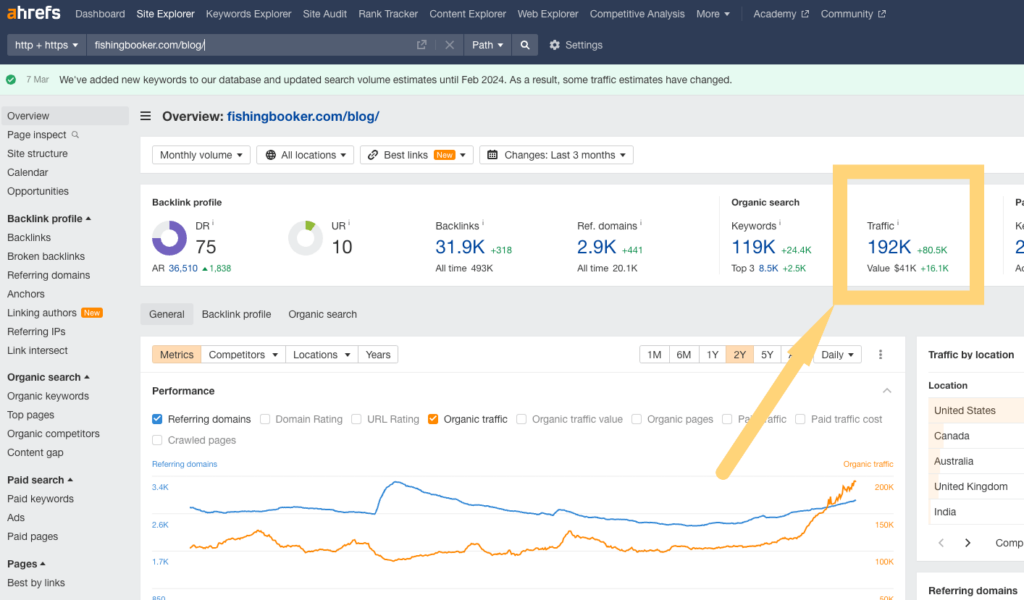Click calendar icon in Changes filter

click(492, 155)
